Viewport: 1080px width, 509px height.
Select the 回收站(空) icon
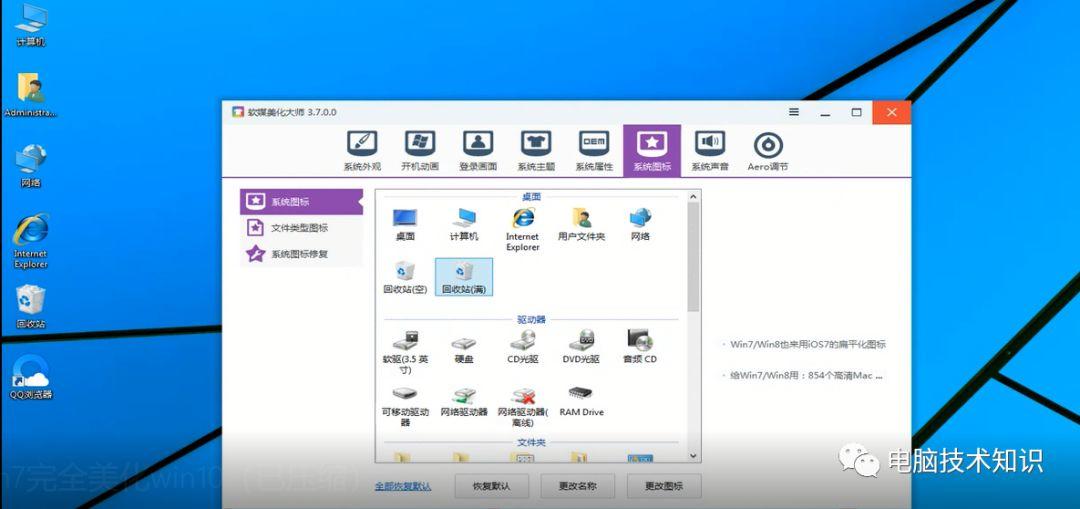point(405,277)
